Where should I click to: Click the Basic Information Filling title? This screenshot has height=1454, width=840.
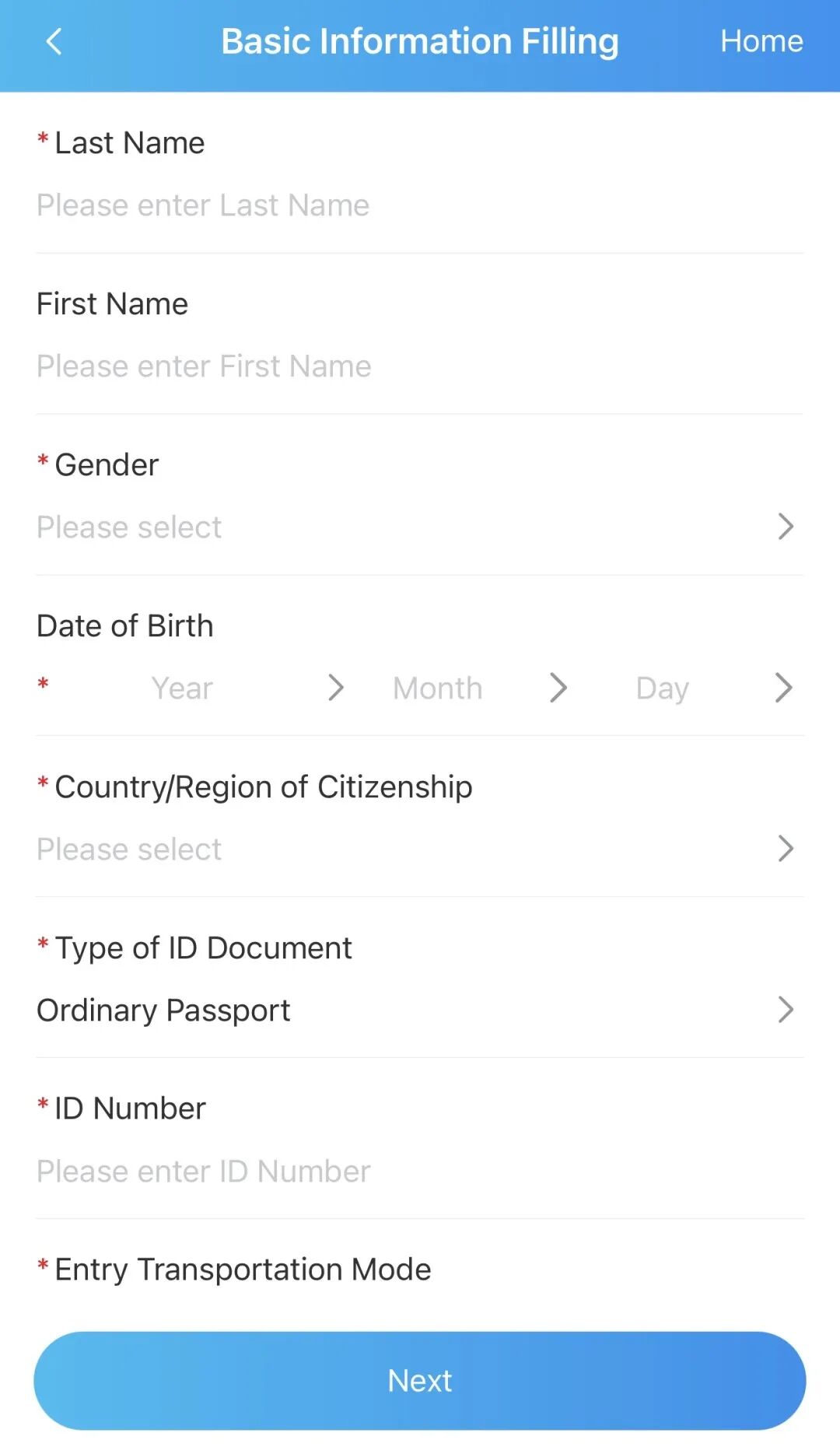click(419, 41)
